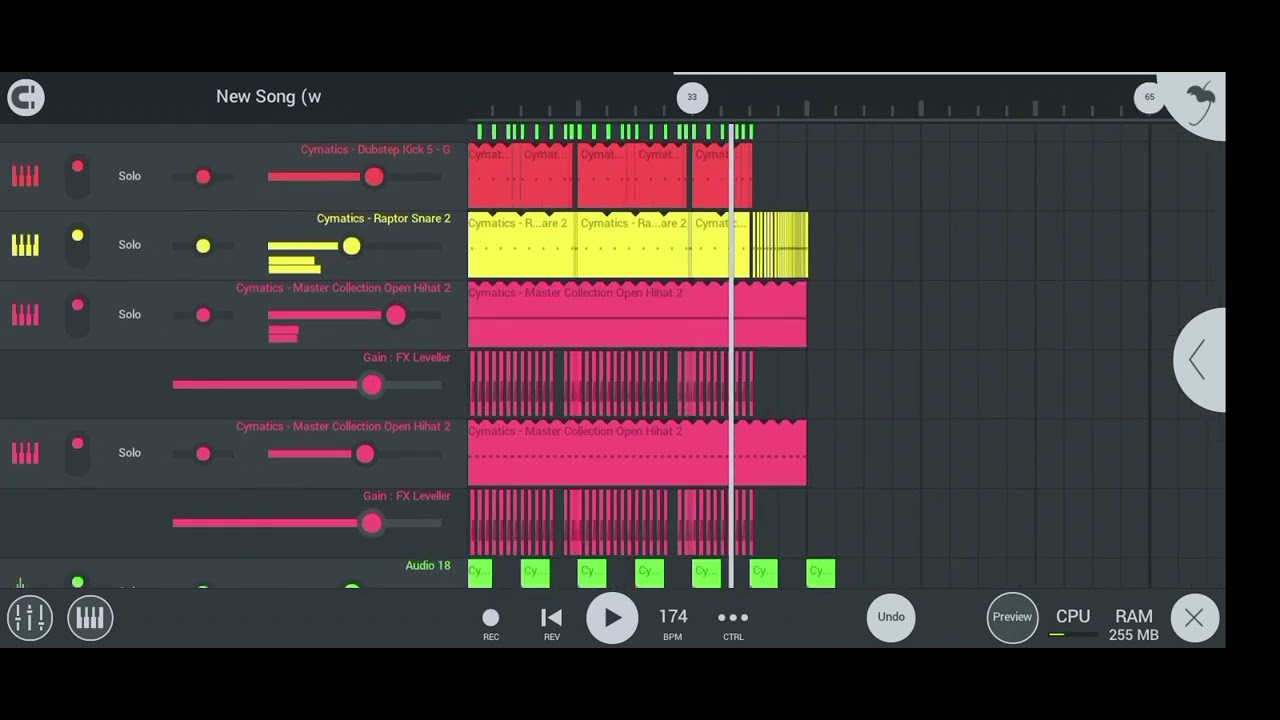Image resolution: width=1280 pixels, height=720 pixels.
Task: Start playback with the play button
Action: 612,617
